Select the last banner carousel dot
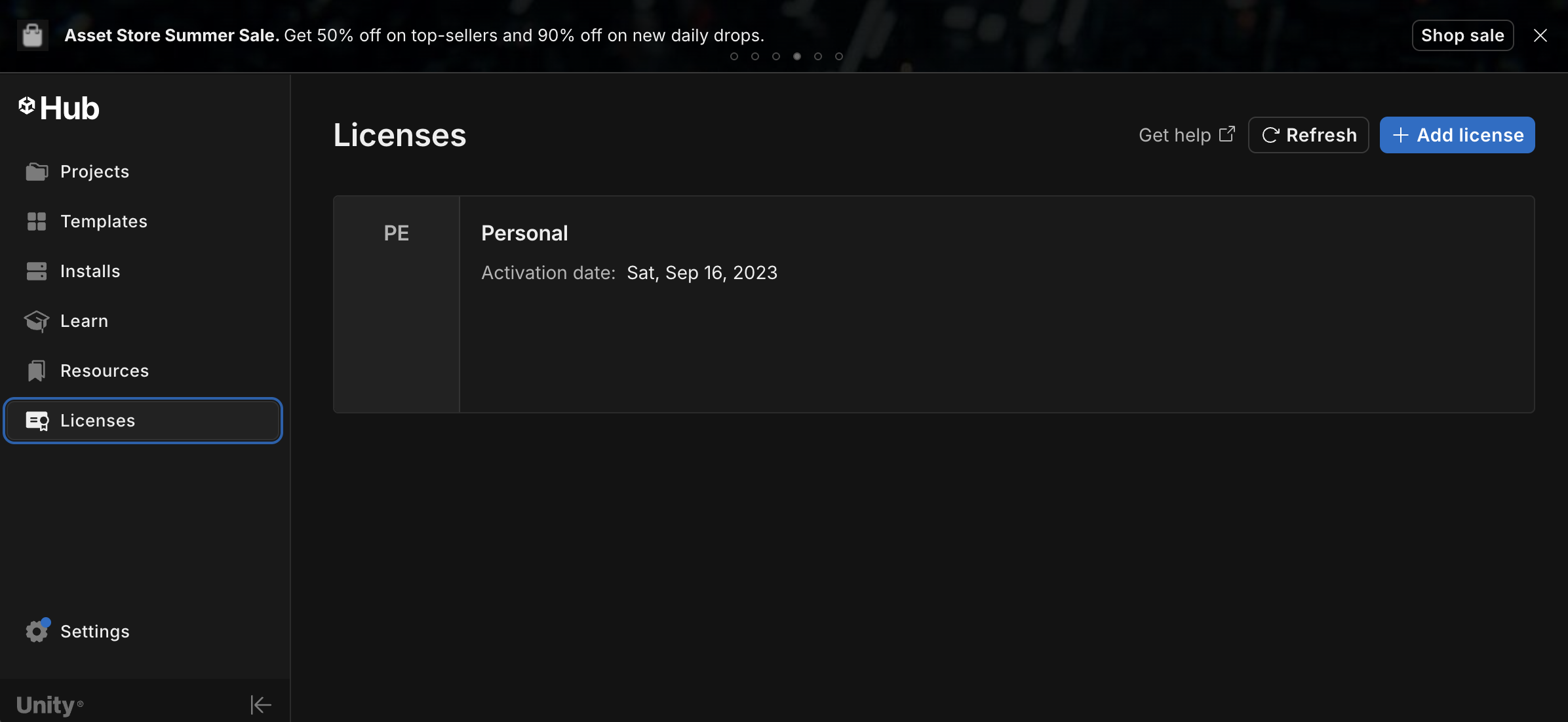 (839, 56)
